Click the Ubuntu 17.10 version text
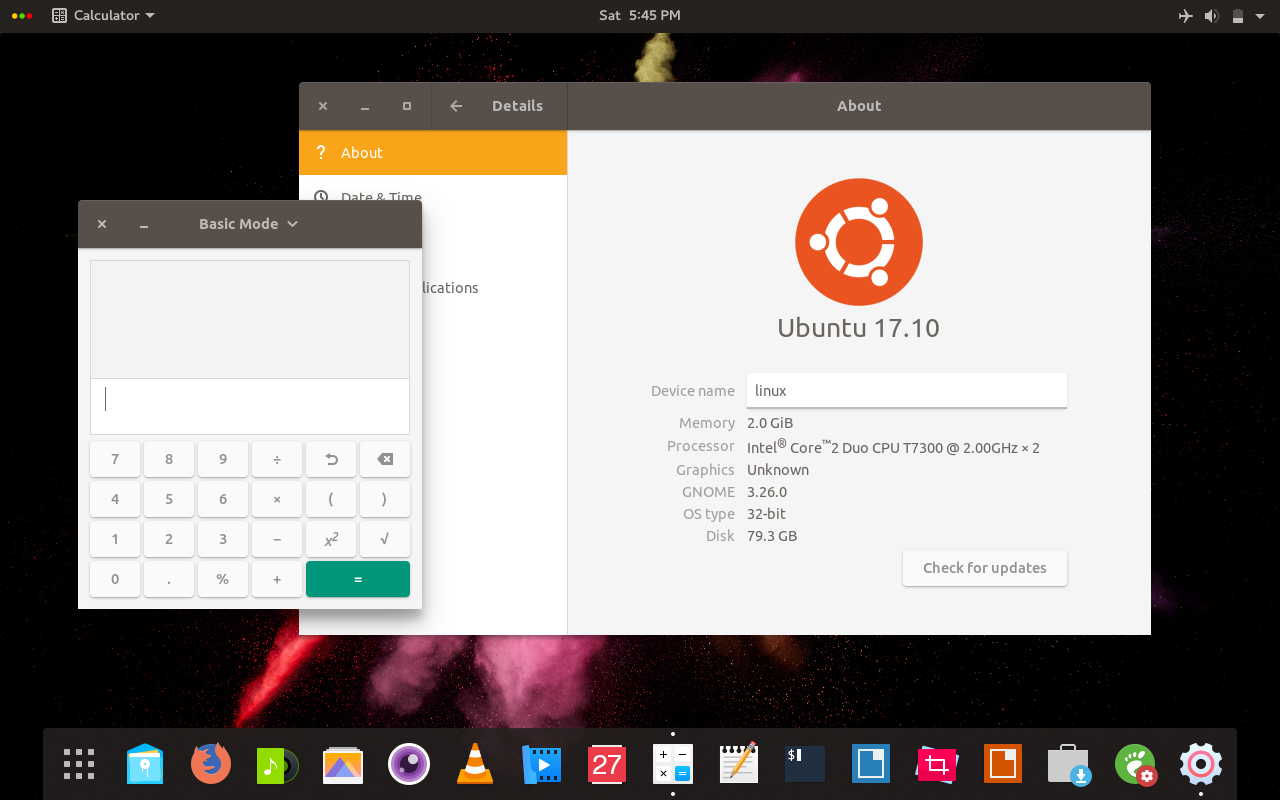Screen dimensions: 1280x800 (859, 328)
